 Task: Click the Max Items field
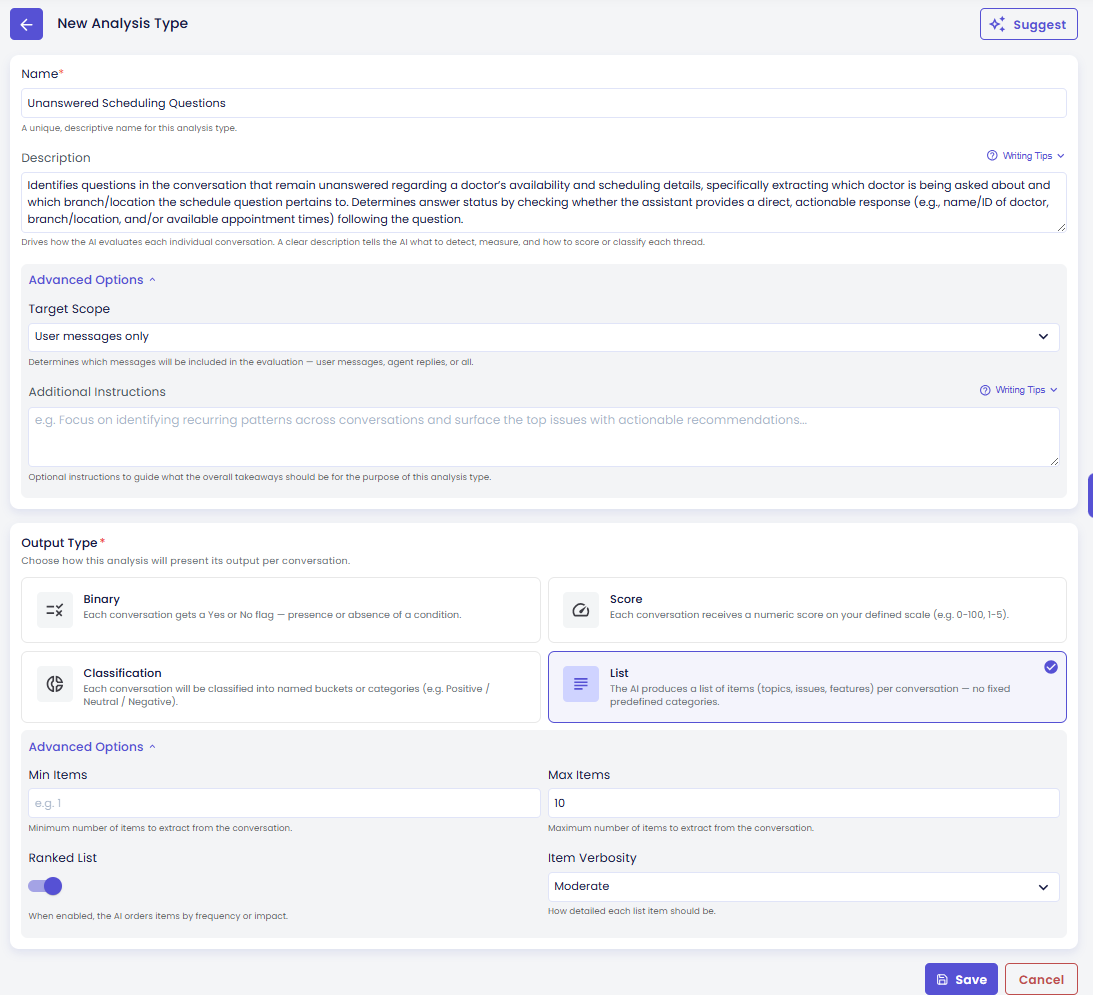pyautogui.click(x=804, y=803)
